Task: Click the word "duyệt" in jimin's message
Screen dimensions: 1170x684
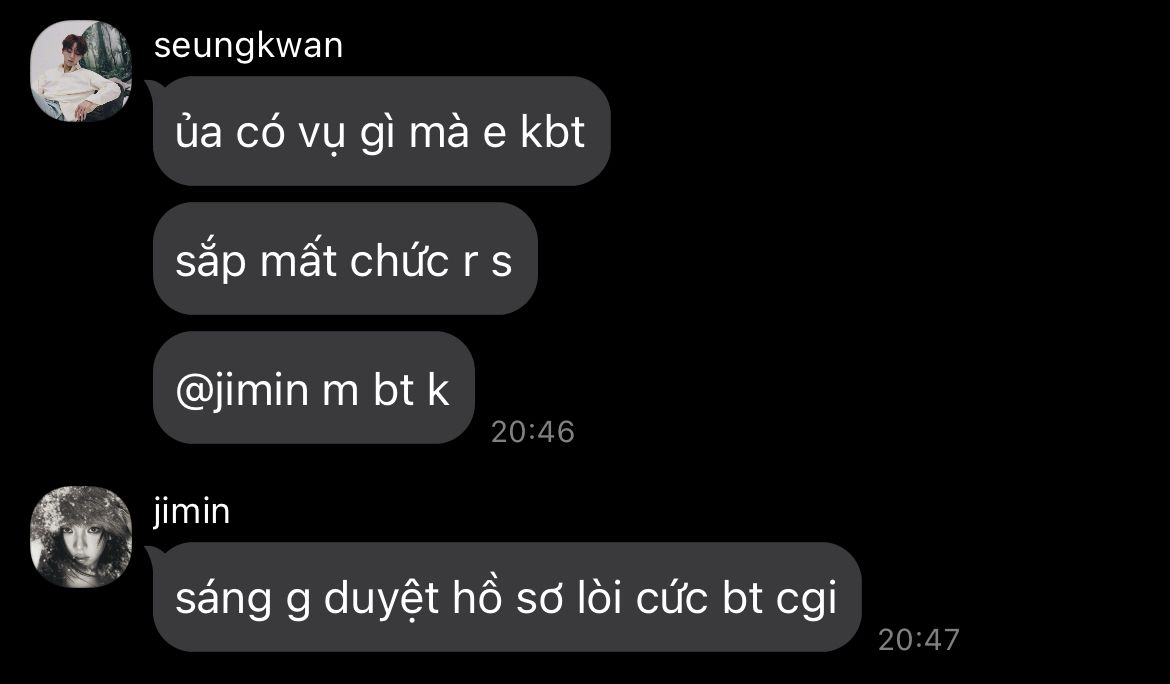Action: click(381, 598)
